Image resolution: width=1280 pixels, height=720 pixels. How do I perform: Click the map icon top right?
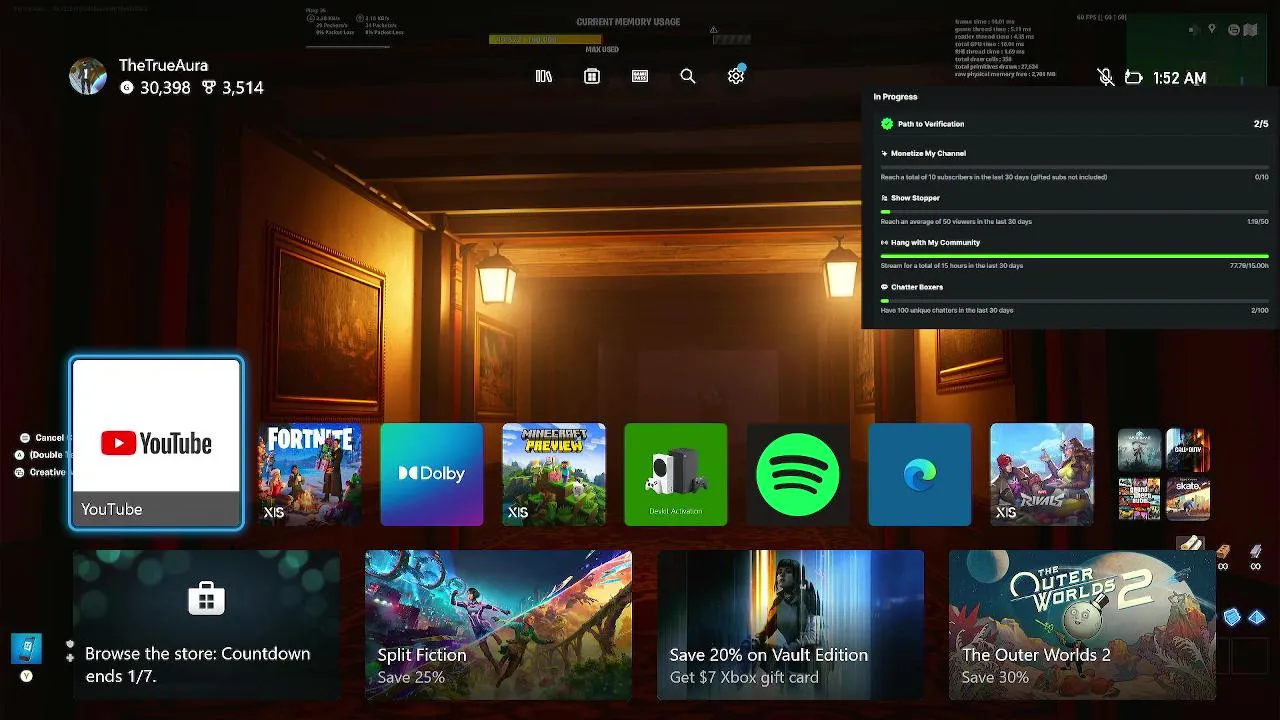[1250, 30]
